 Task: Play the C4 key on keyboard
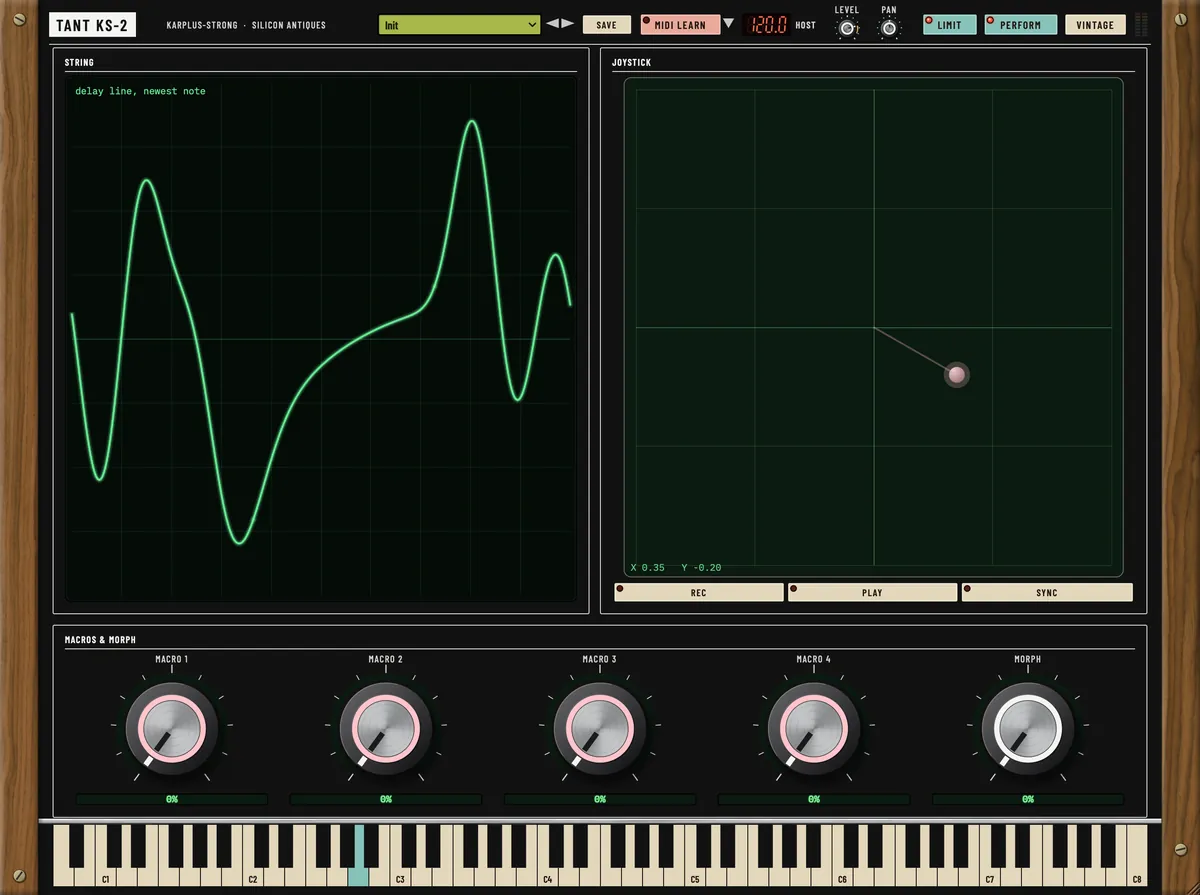click(547, 875)
